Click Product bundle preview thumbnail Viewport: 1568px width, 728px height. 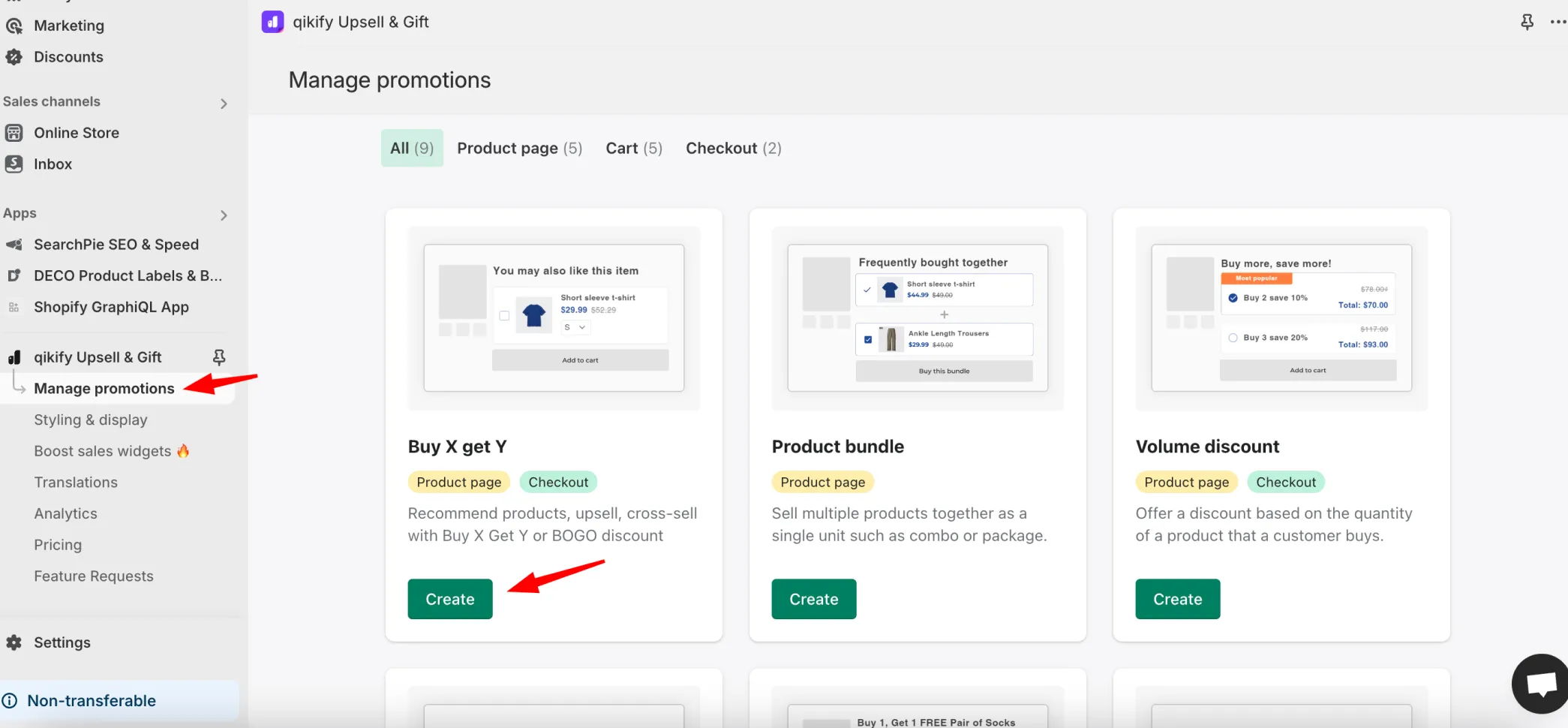click(918, 318)
